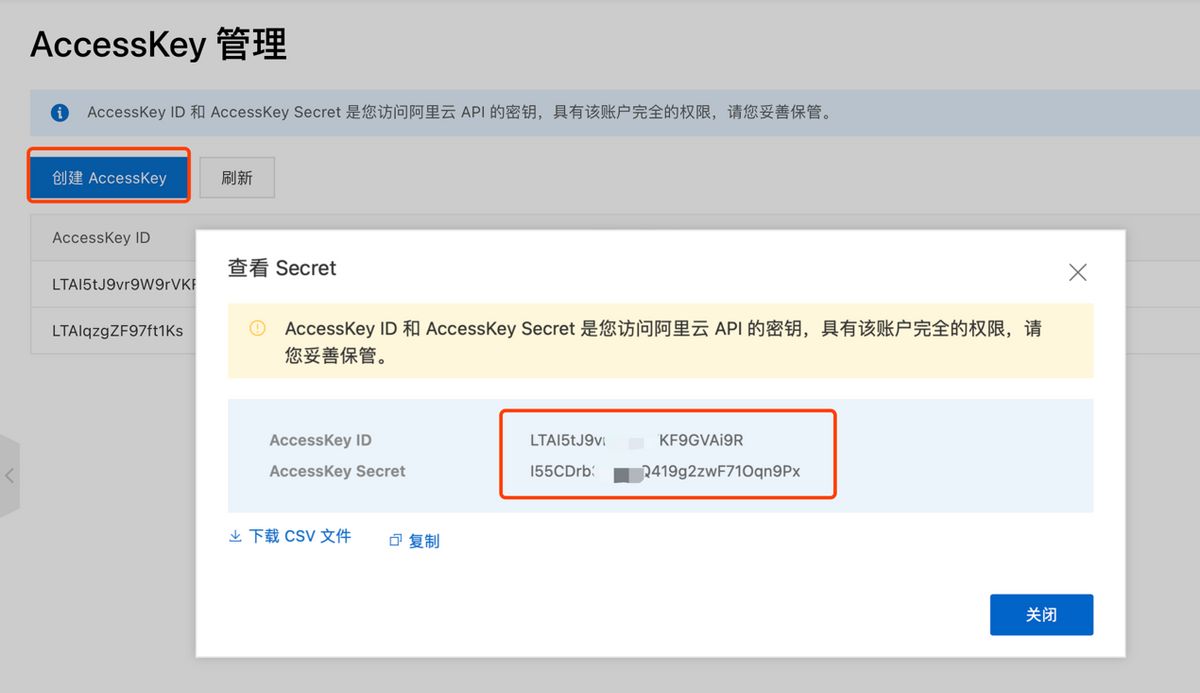Click the blue info icon in the top banner
Viewport: 1200px width, 693px height.
pos(60,112)
